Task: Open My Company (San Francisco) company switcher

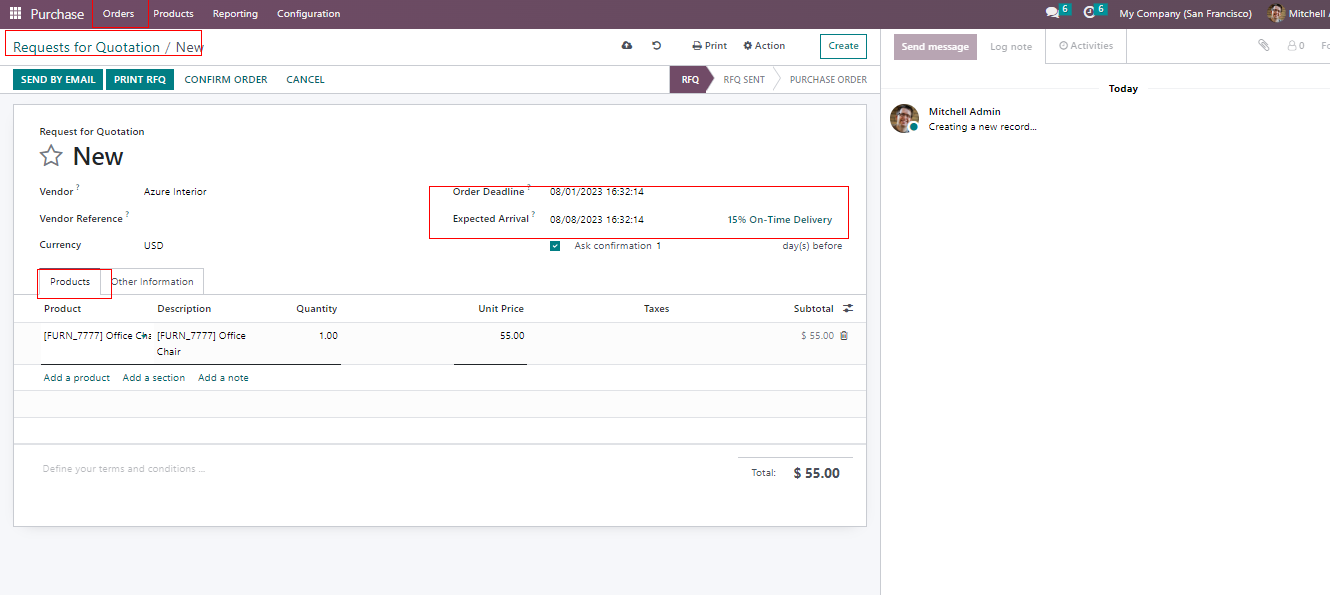Action: pyautogui.click(x=1185, y=14)
